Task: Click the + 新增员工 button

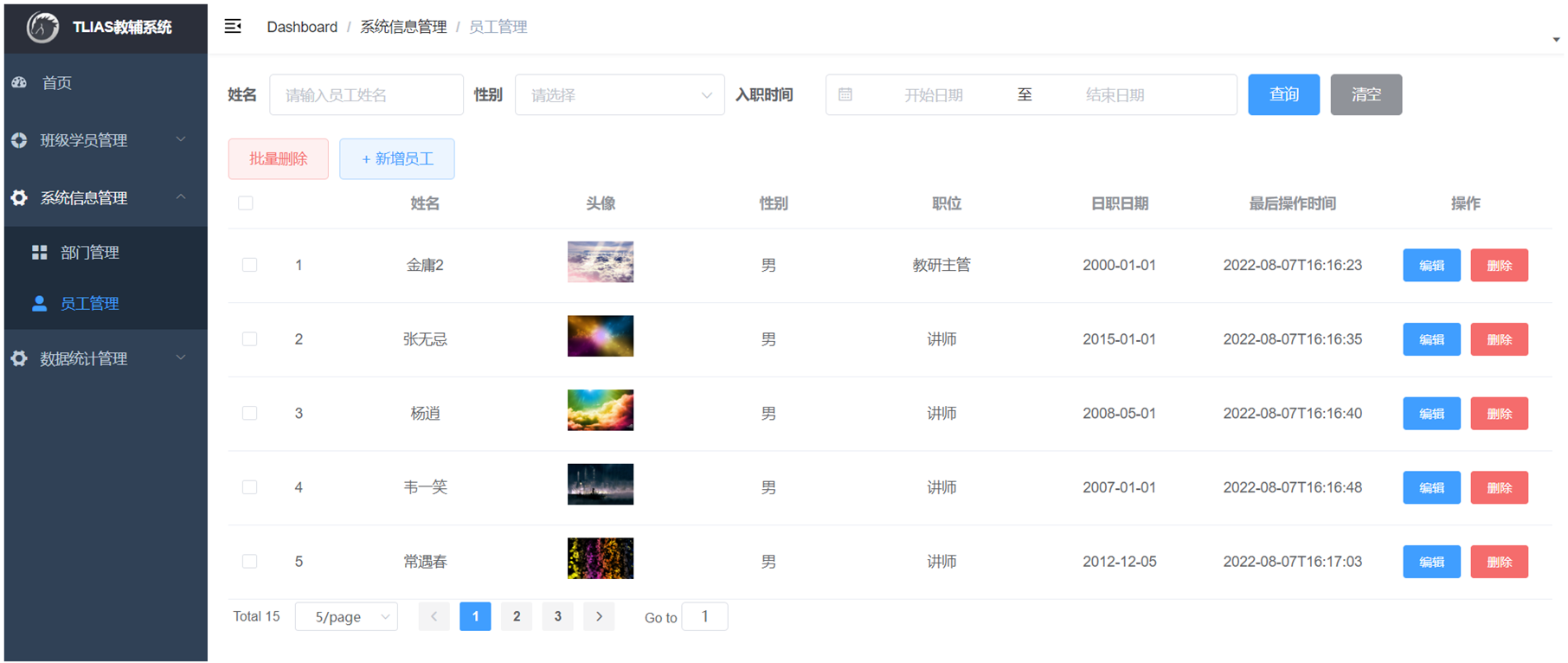Action: pyautogui.click(x=396, y=159)
